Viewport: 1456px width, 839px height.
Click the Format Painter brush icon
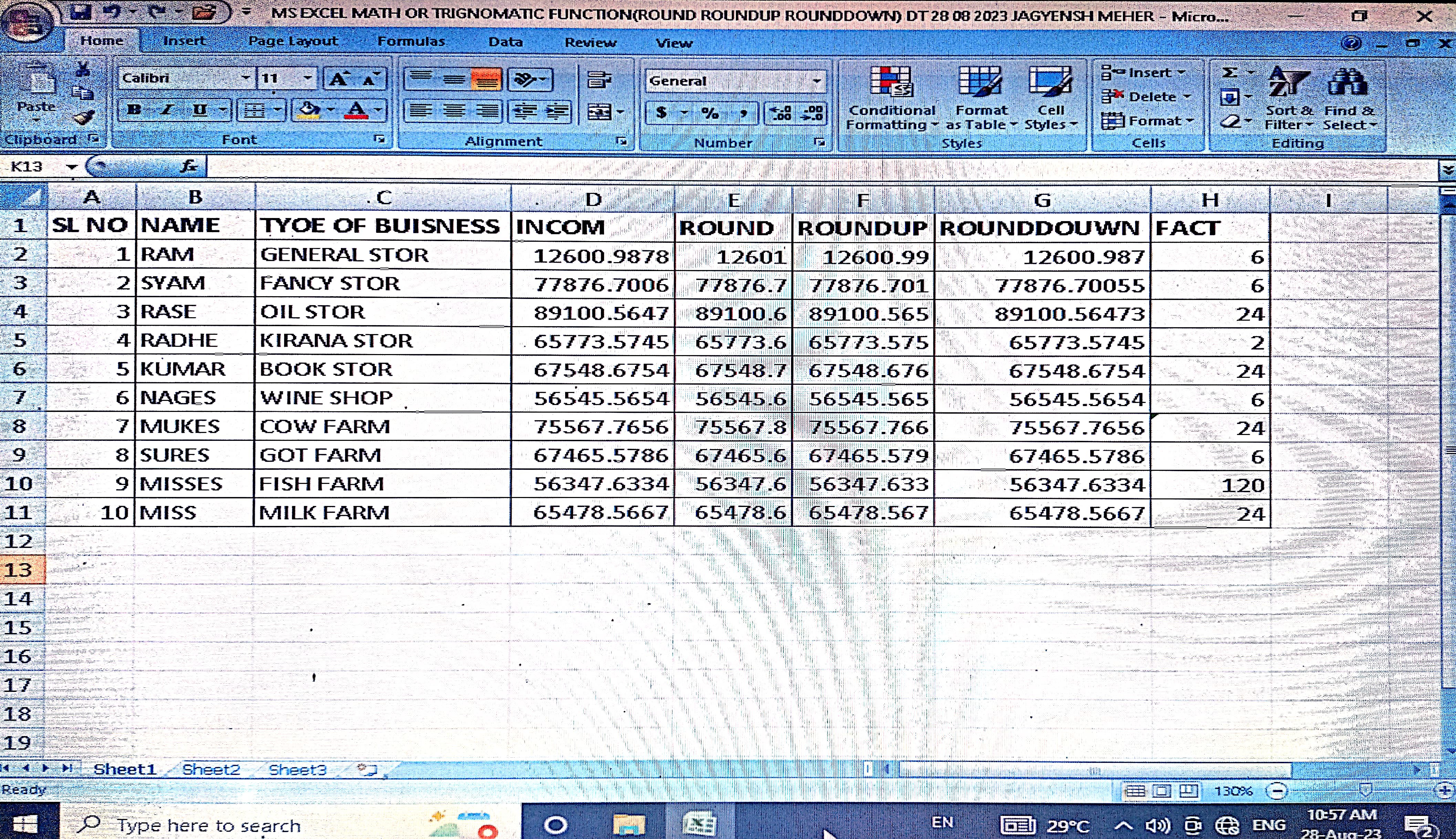pos(84,118)
